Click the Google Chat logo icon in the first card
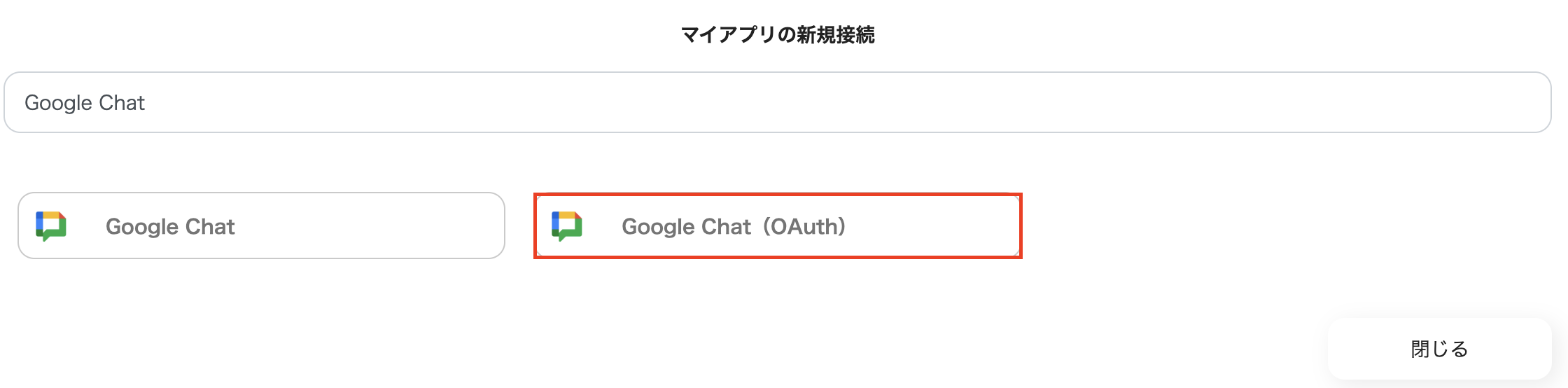1568x388 pixels. click(x=51, y=226)
